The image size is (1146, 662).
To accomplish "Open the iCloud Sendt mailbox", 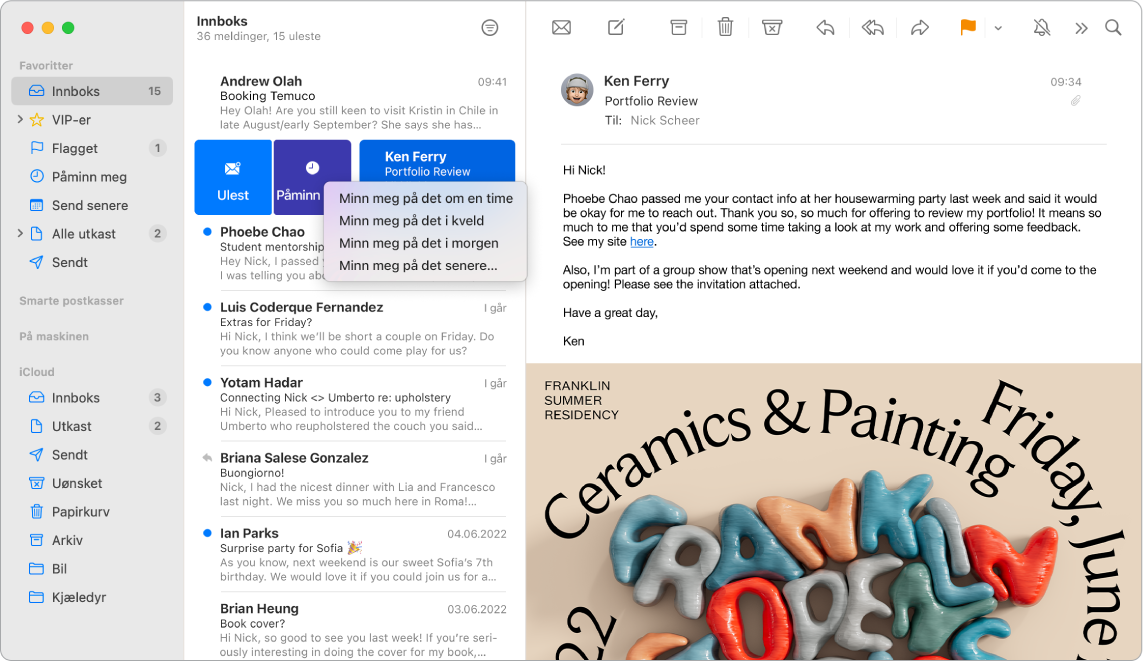I will click(92, 454).
